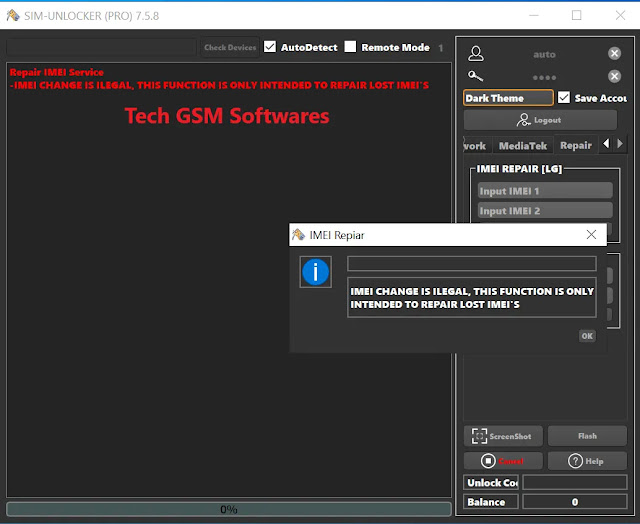Click the password field with dots
Viewport: 640px width, 524px height.
[544, 77]
